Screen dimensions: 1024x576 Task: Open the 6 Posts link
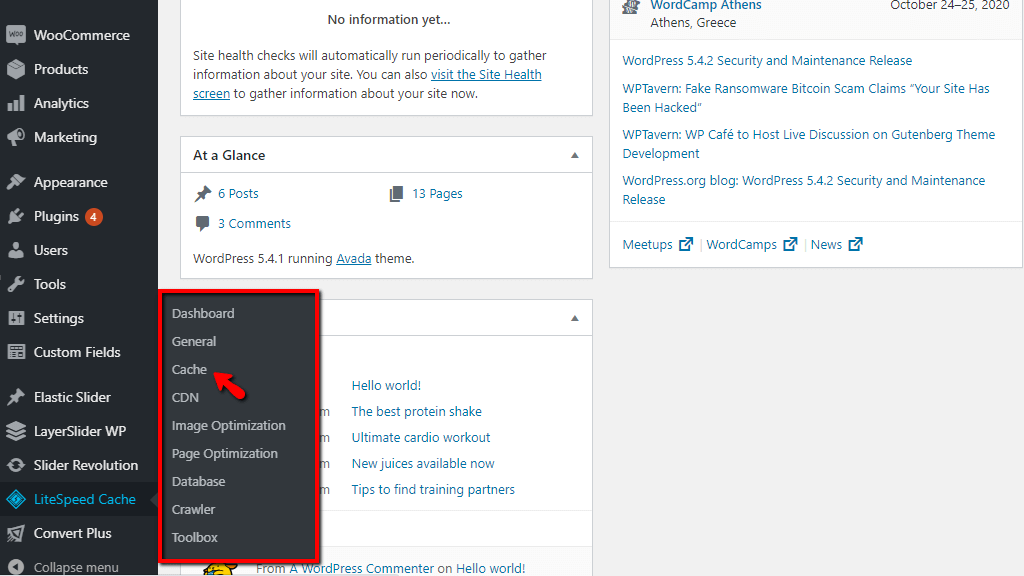point(238,193)
